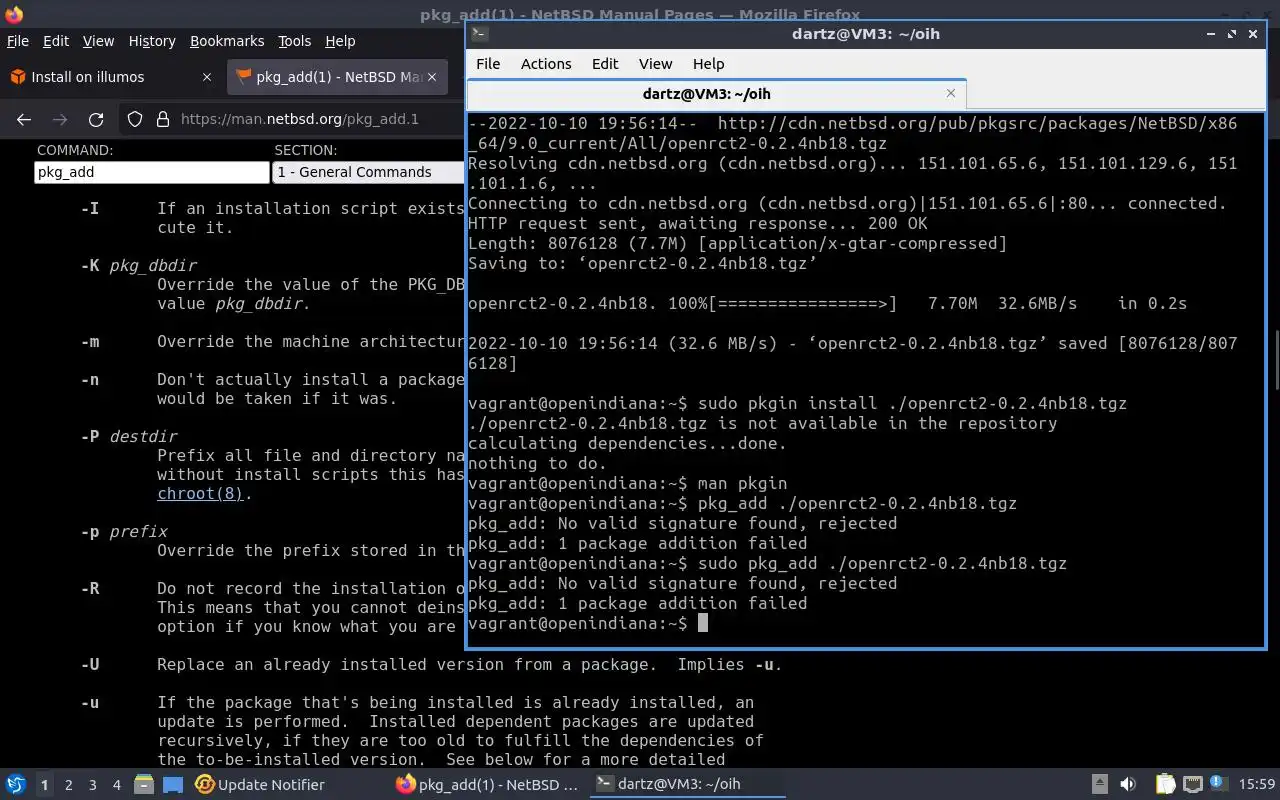Viewport: 1280px width, 800px height.
Task: Open Firefox File menu
Action: [x=18, y=41]
